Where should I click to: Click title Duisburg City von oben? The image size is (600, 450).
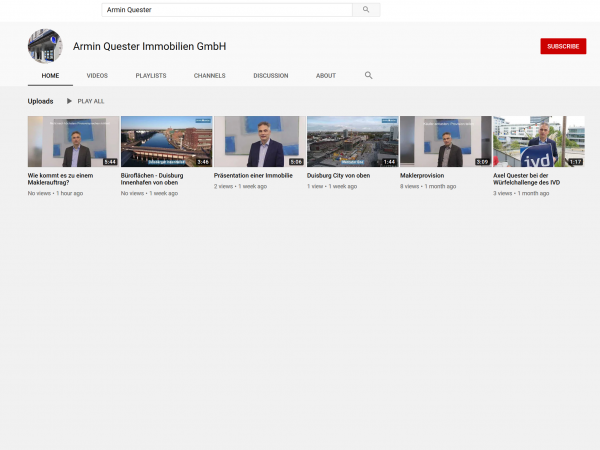coord(338,176)
